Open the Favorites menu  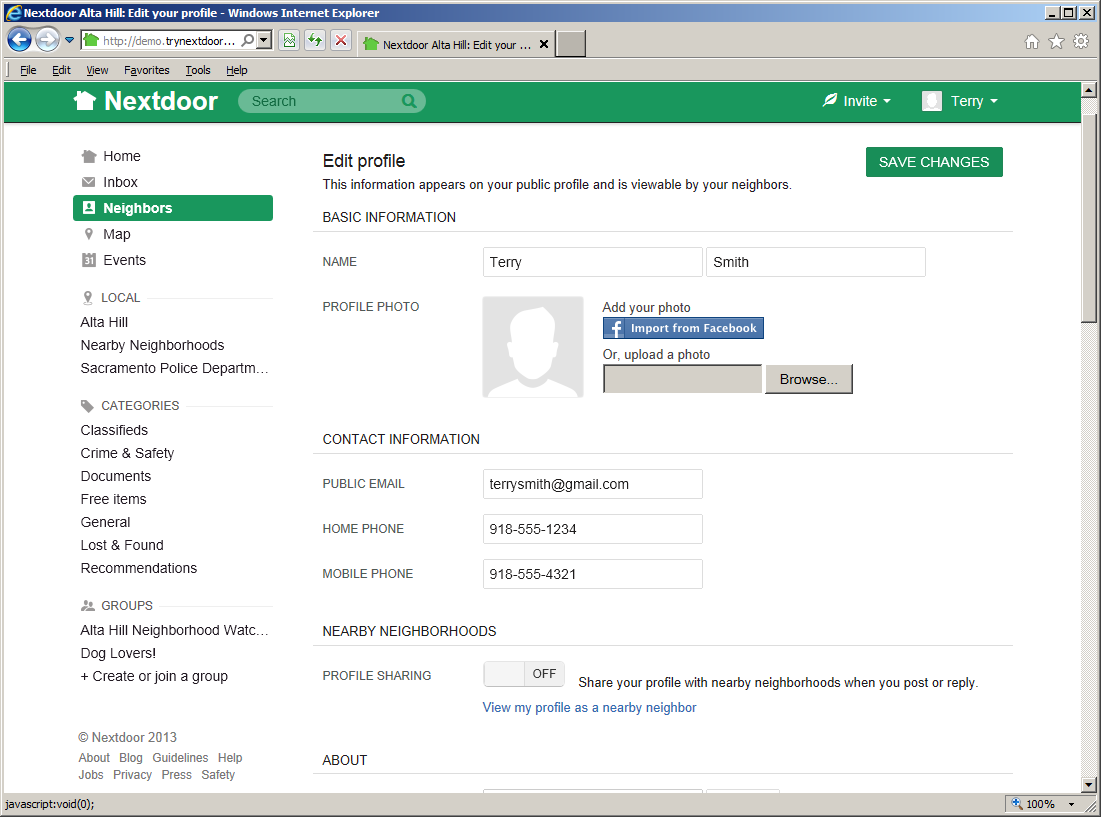tap(146, 70)
